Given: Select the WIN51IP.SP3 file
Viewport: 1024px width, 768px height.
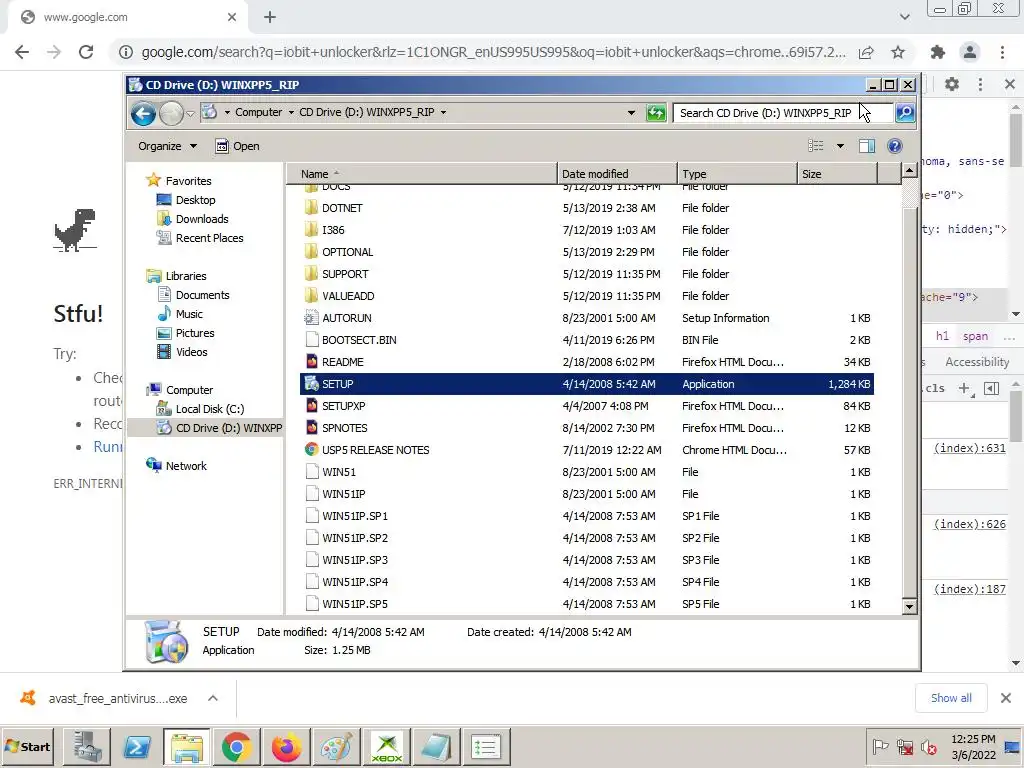Looking at the screenshot, I should (586, 560).
